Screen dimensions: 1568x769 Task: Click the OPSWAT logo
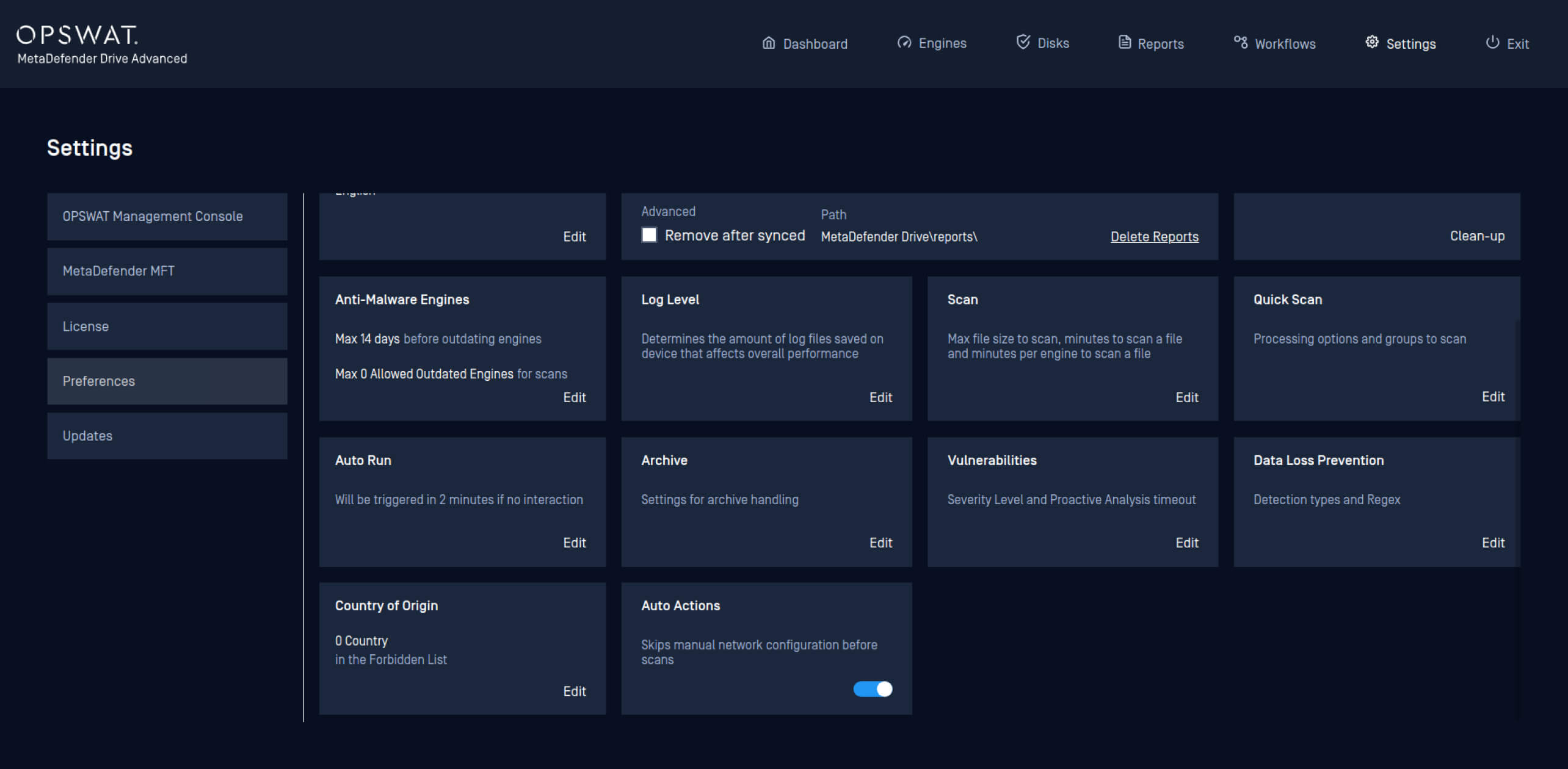click(x=77, y=35)
